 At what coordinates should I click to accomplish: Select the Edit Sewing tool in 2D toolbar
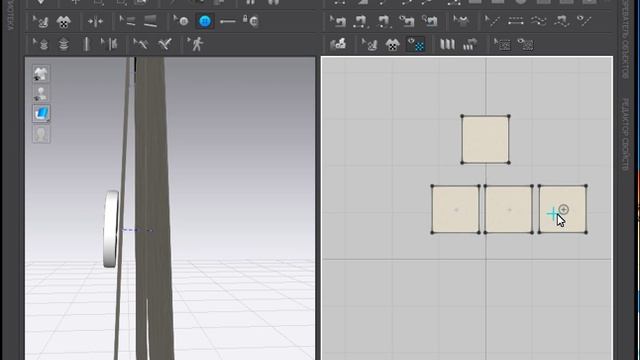point(338,21)
